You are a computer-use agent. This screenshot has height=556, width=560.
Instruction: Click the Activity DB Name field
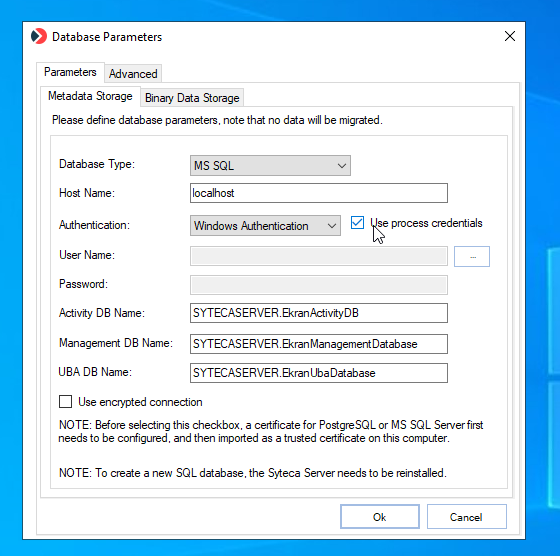tap(319, 313)
